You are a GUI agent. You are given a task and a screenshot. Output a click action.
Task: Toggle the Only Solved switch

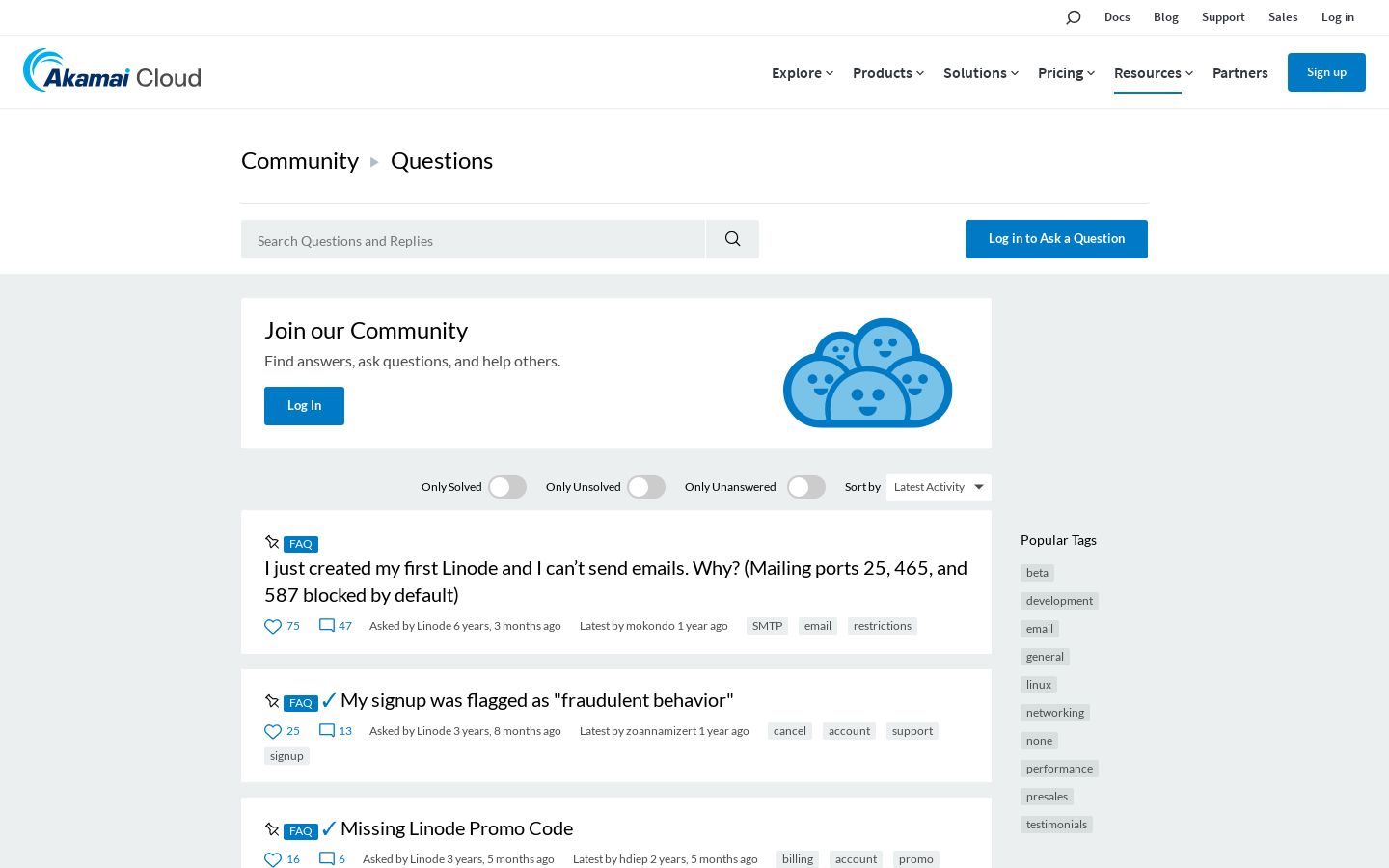[507, 487]
